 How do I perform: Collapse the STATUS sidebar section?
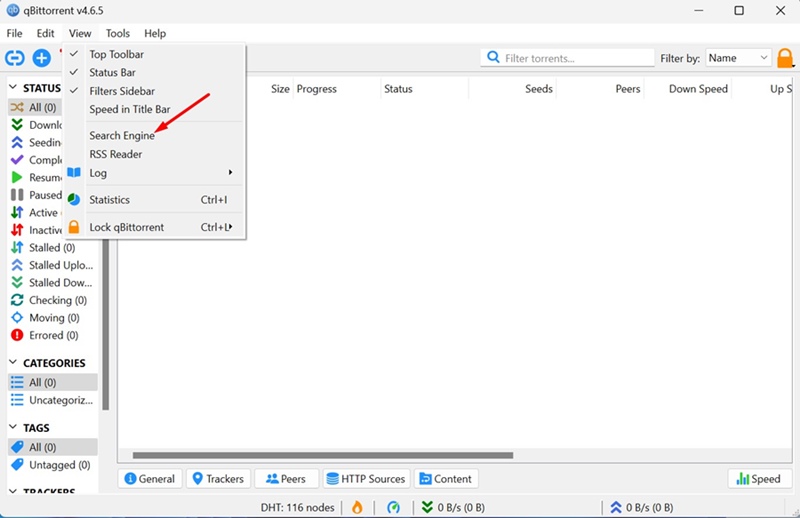14,88
